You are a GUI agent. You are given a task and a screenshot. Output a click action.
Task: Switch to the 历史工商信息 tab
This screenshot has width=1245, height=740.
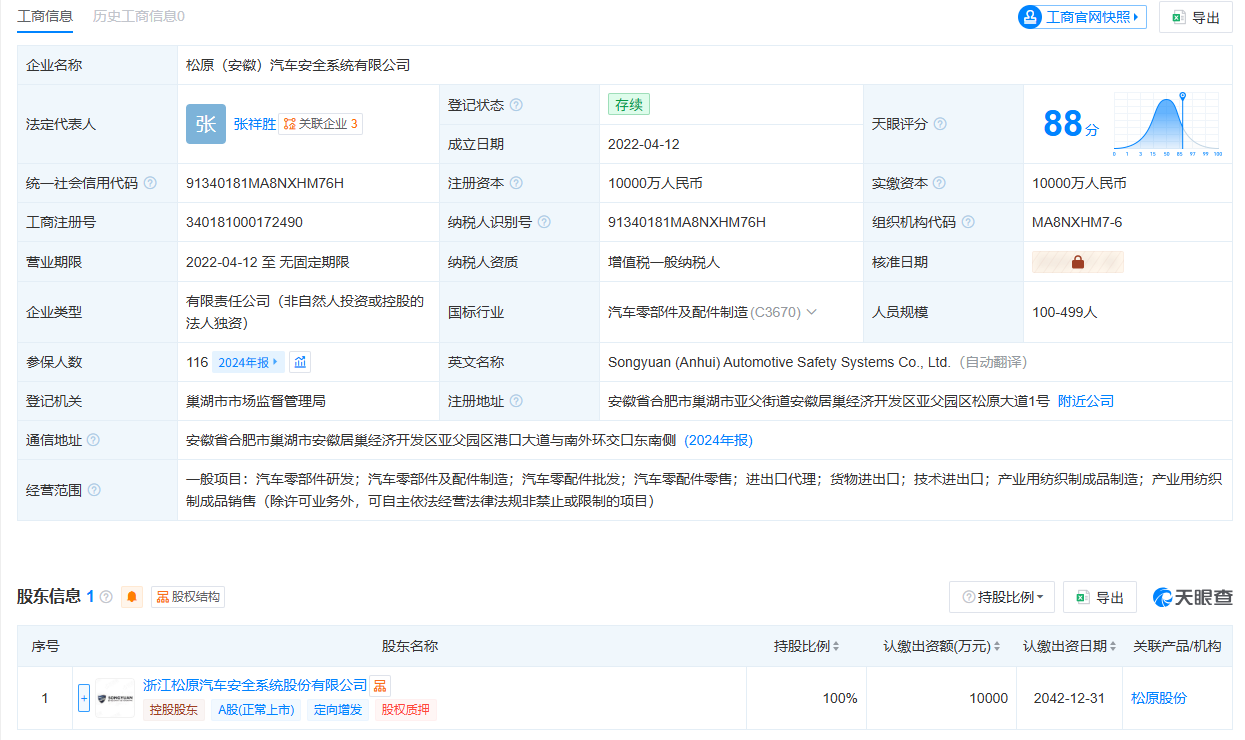pos(138,16)
